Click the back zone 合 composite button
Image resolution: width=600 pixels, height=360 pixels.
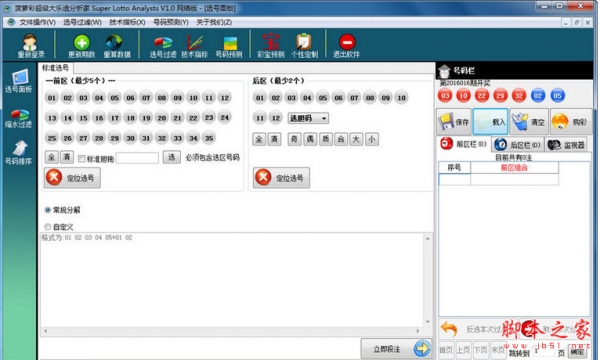pos(341,139)
